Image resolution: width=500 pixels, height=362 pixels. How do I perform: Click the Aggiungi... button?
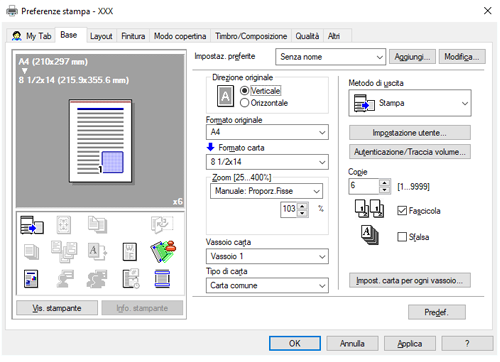pos(412,57)
